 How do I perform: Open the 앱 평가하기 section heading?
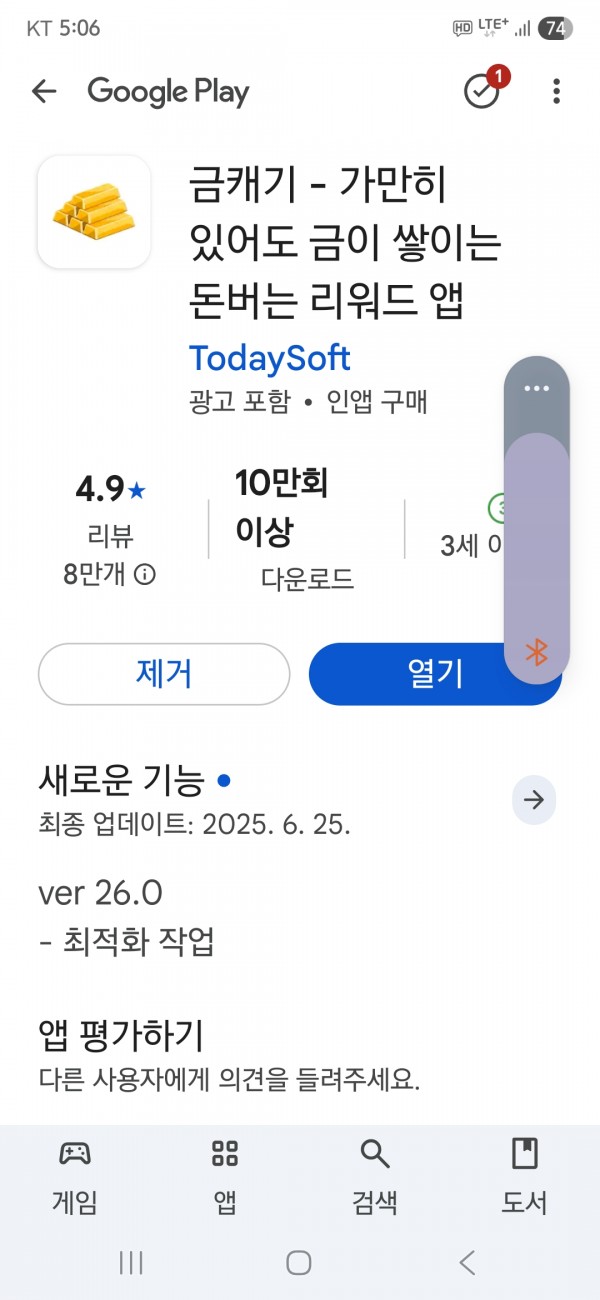[120, 1035]
